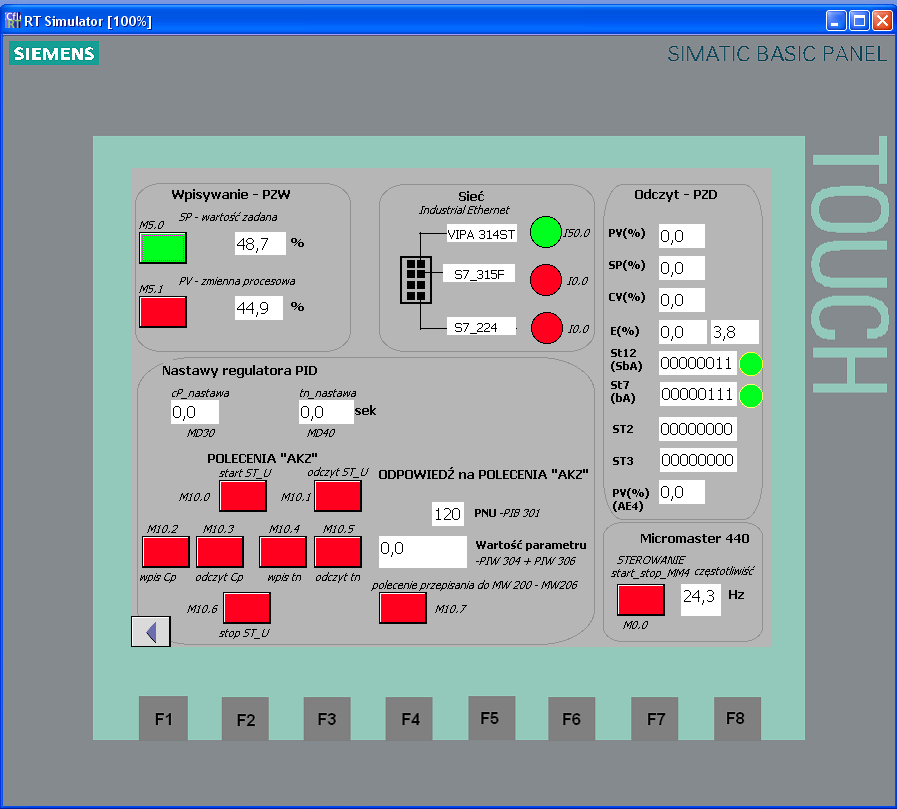Viewport: 897px width, 809px height.
Task: Click the PNU field showing 120
Action: tap(447, 514)
